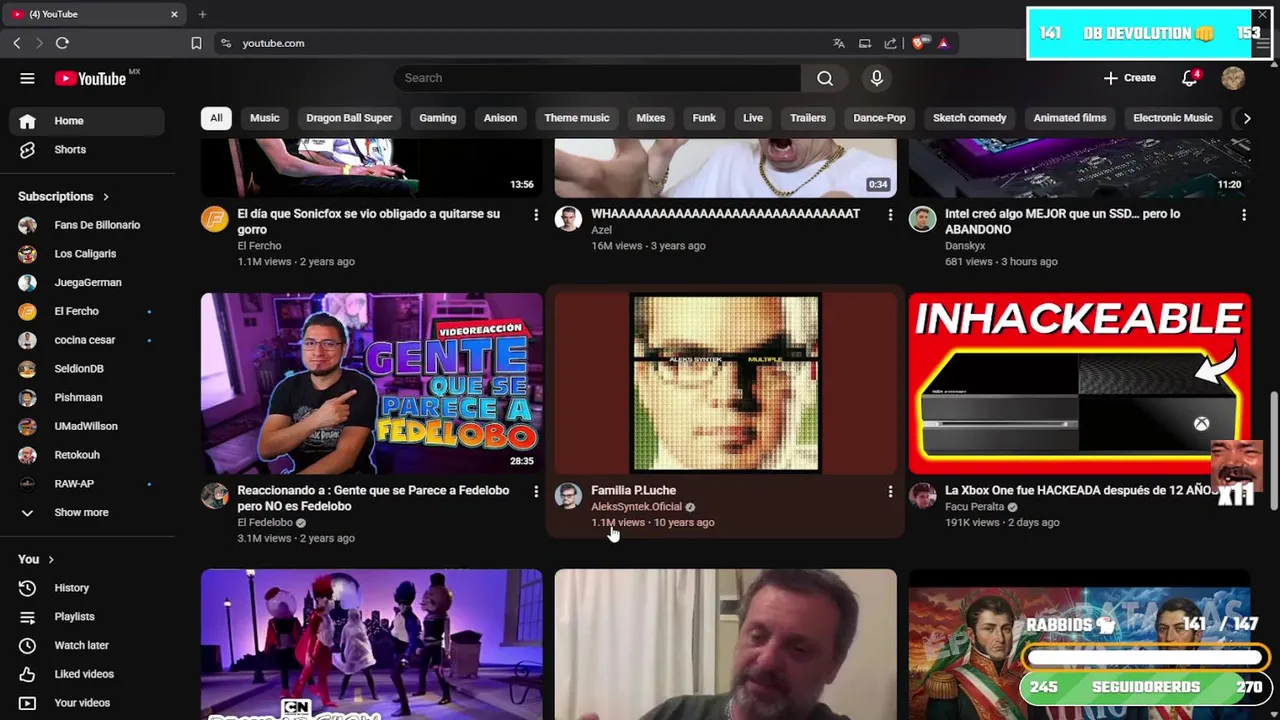Viewport: 1280px width, 720px height.
Task: Select the All filter chip
Action: tap(216, 118)
